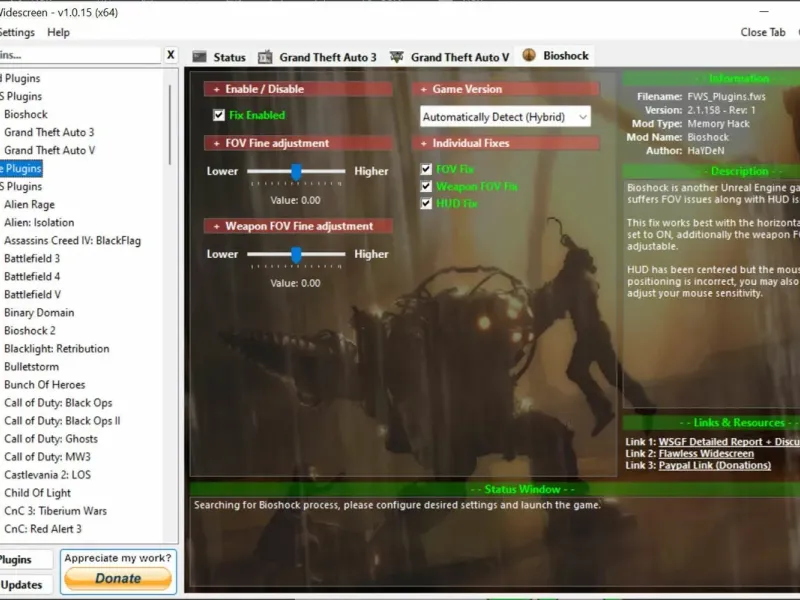
Task: Select Bulletstorm plugin
Action: point(31,366)
